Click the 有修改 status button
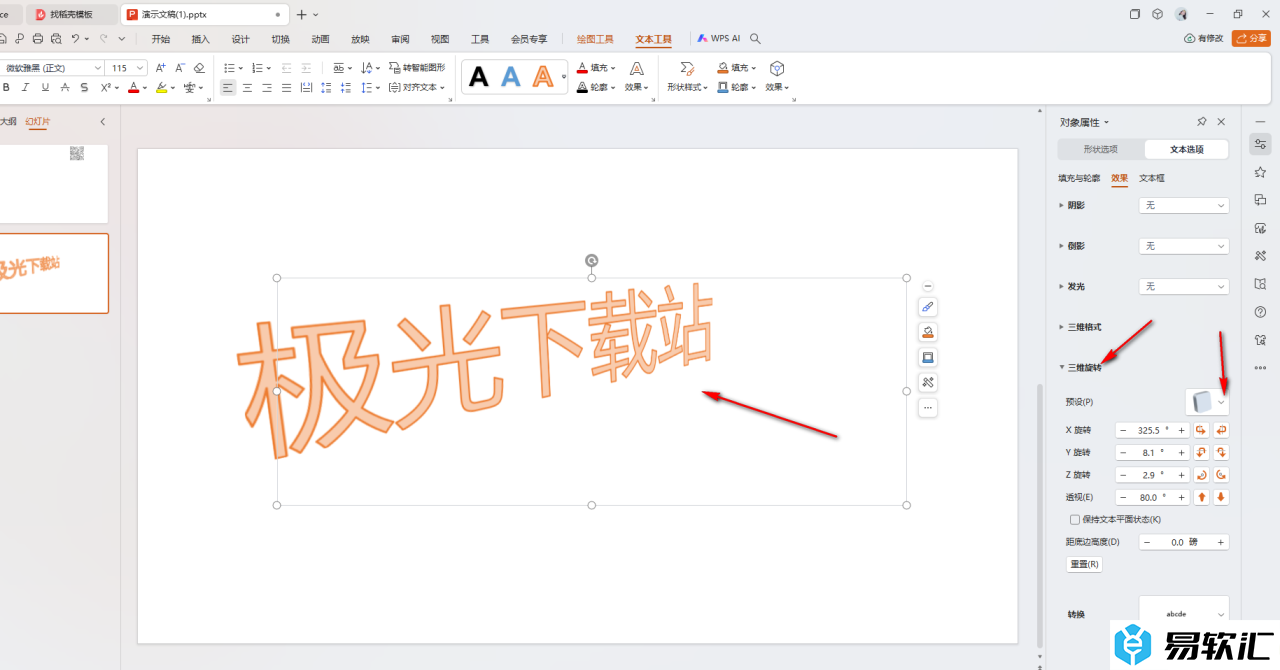Screen dimensions: 1280x670 click(1203, 38)
